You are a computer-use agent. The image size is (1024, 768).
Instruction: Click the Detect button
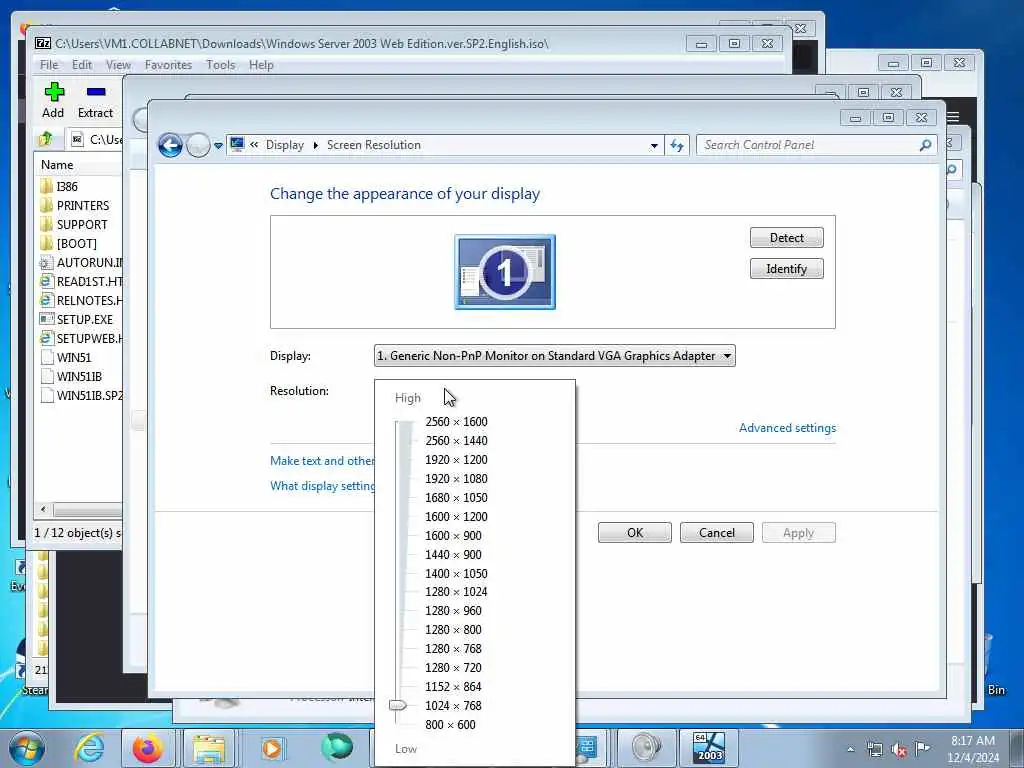coord(786,238)
